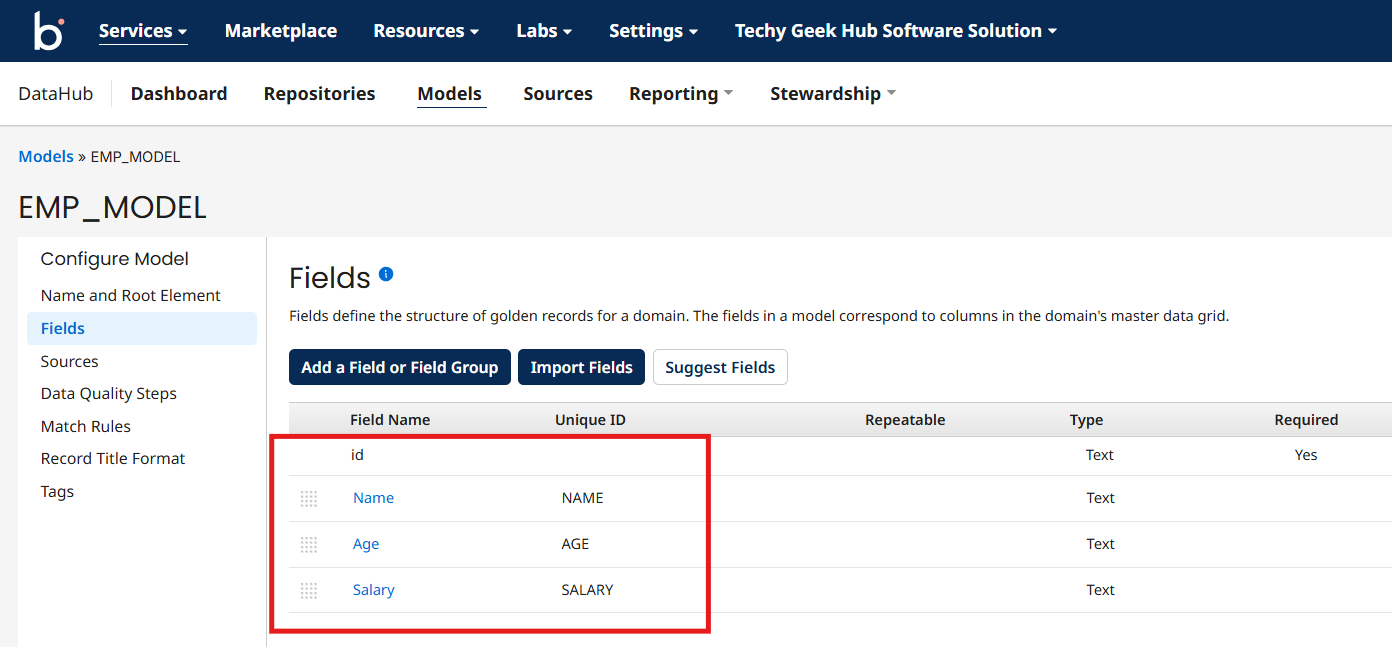
Task: Expand the Settings dropdown
Action: click(653, 31)
